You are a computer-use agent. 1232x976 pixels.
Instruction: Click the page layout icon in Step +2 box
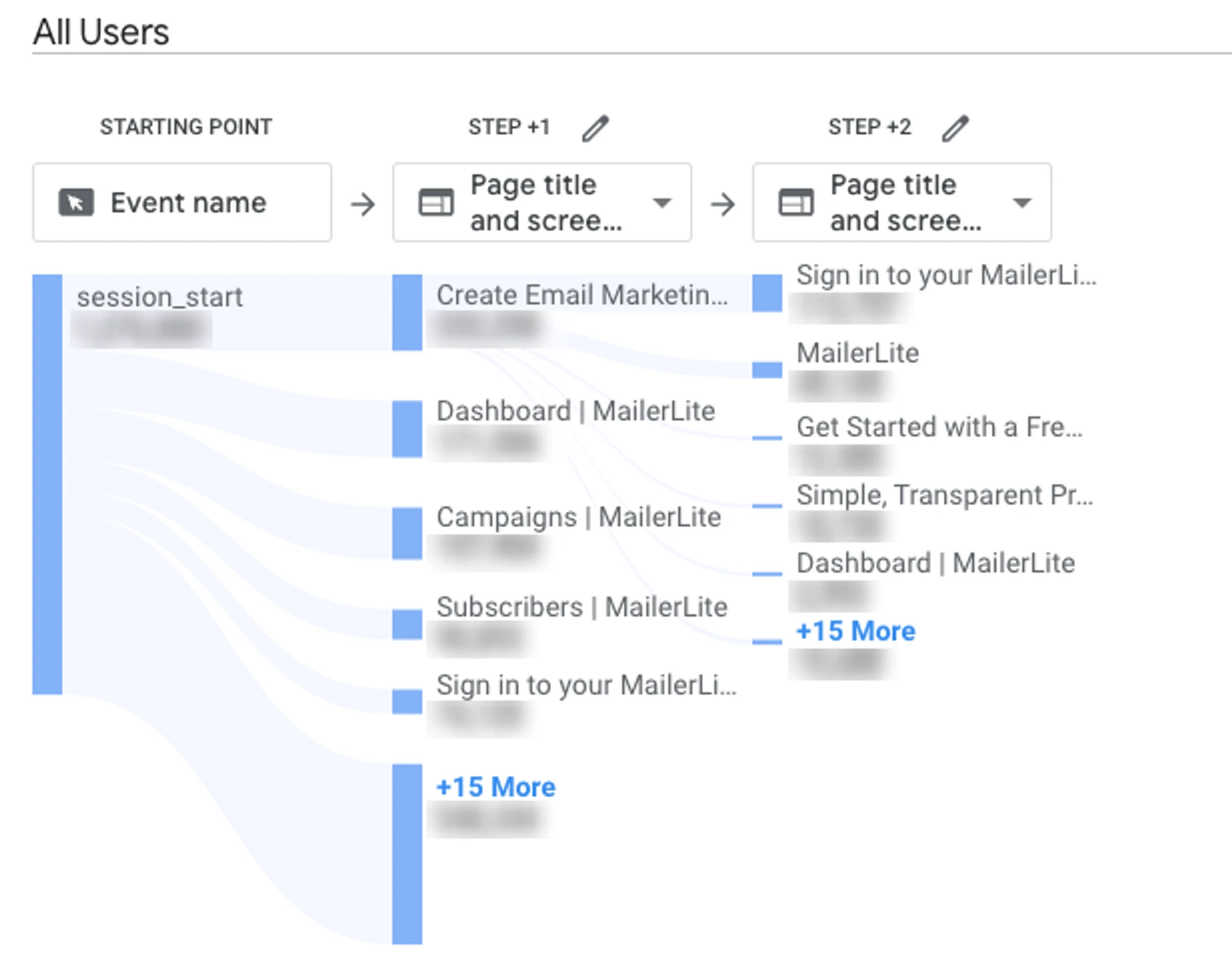pyautogui.click(x=795, y=203)
